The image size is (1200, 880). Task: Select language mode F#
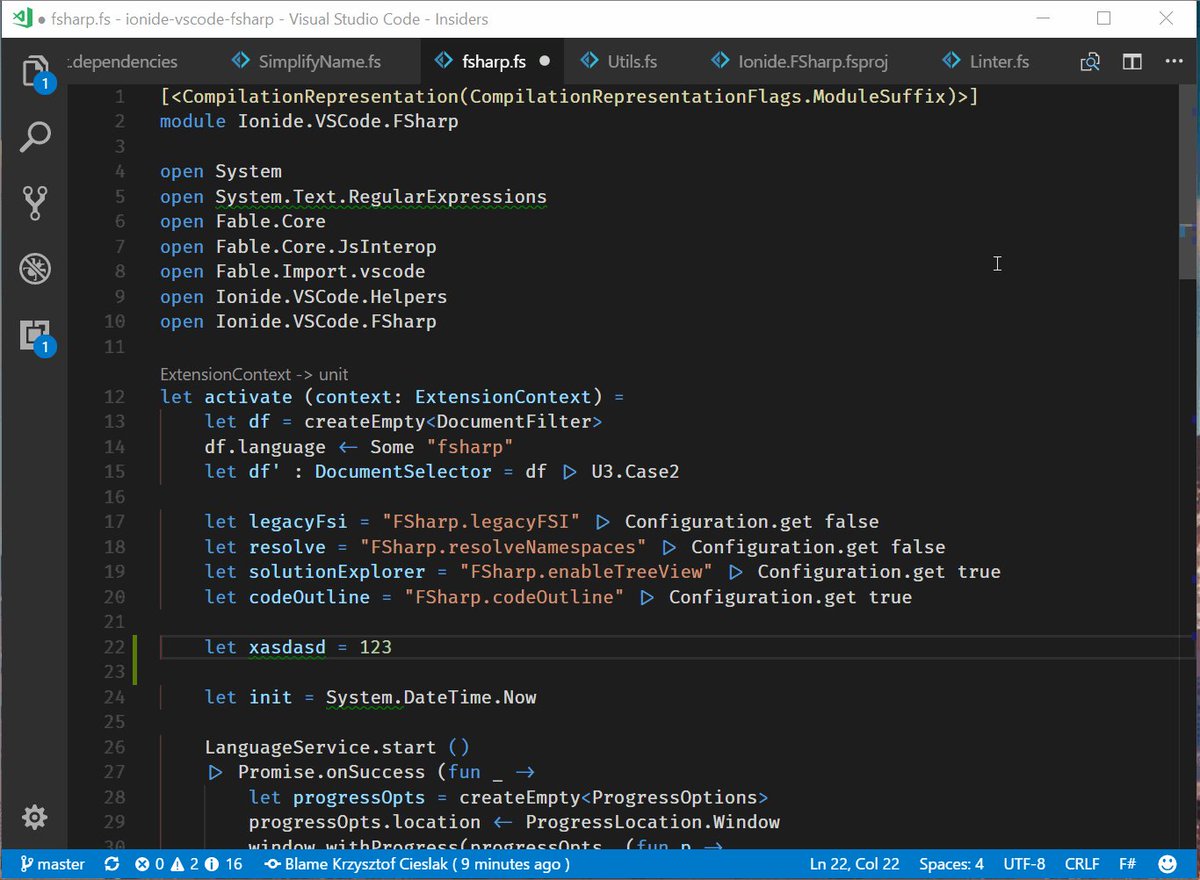(x=1127, y=863)
